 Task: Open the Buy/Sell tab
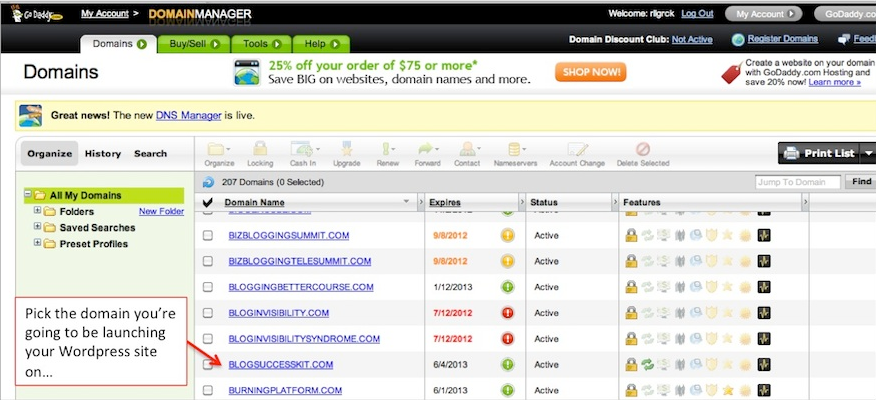[193, 44]
